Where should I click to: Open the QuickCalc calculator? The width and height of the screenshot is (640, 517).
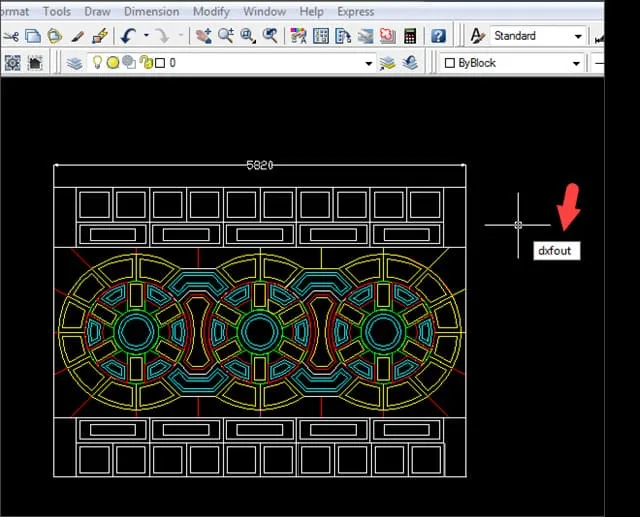409,36
